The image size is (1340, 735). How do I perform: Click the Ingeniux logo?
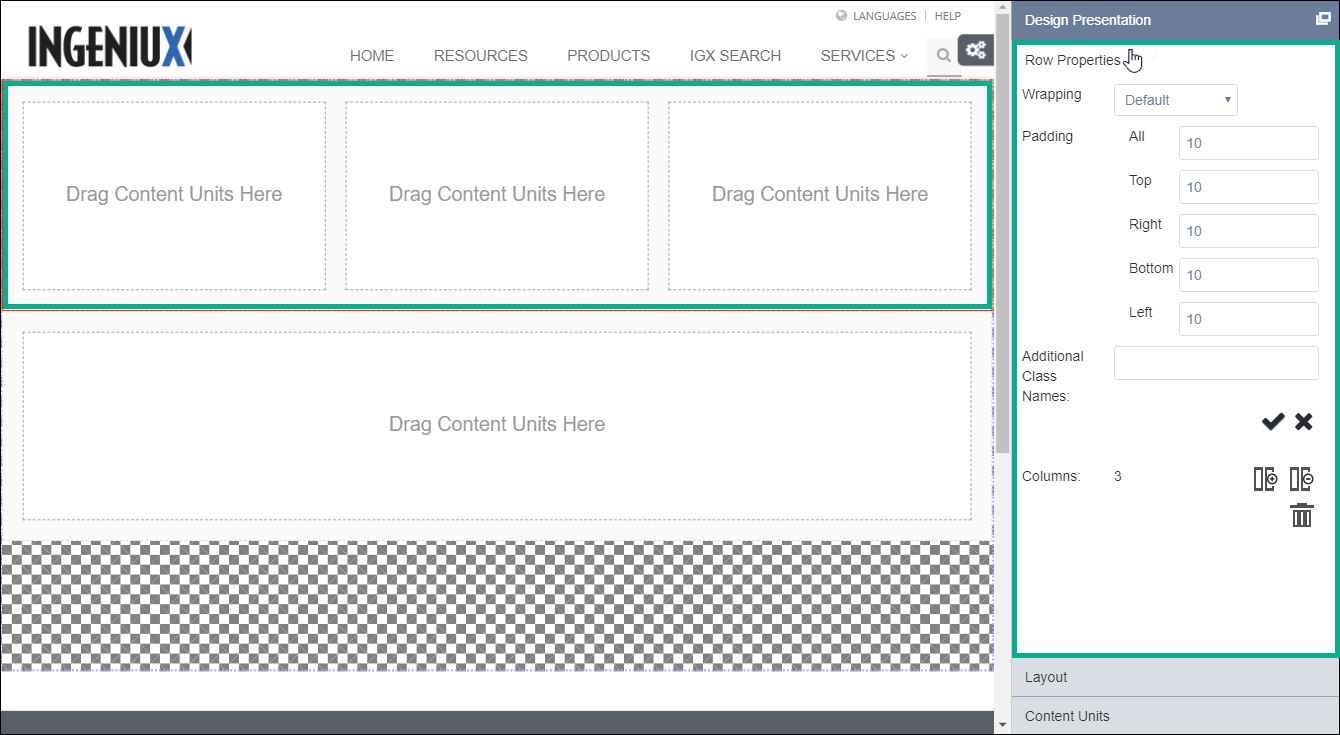109,47
